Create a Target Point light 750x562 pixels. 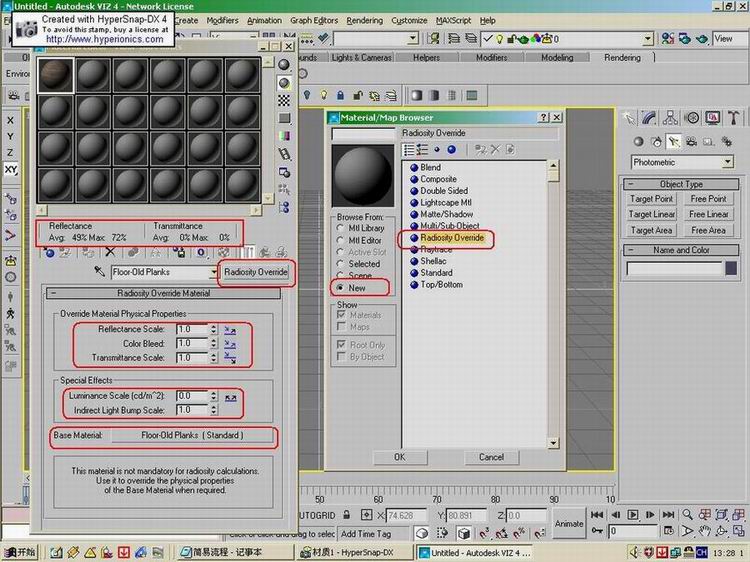point(651,198)
